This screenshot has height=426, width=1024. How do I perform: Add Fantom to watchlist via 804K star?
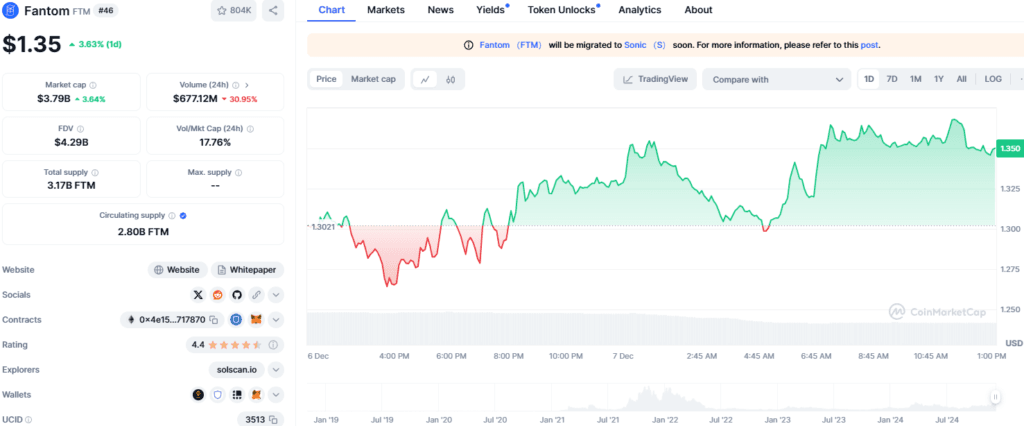pos(234,10)
